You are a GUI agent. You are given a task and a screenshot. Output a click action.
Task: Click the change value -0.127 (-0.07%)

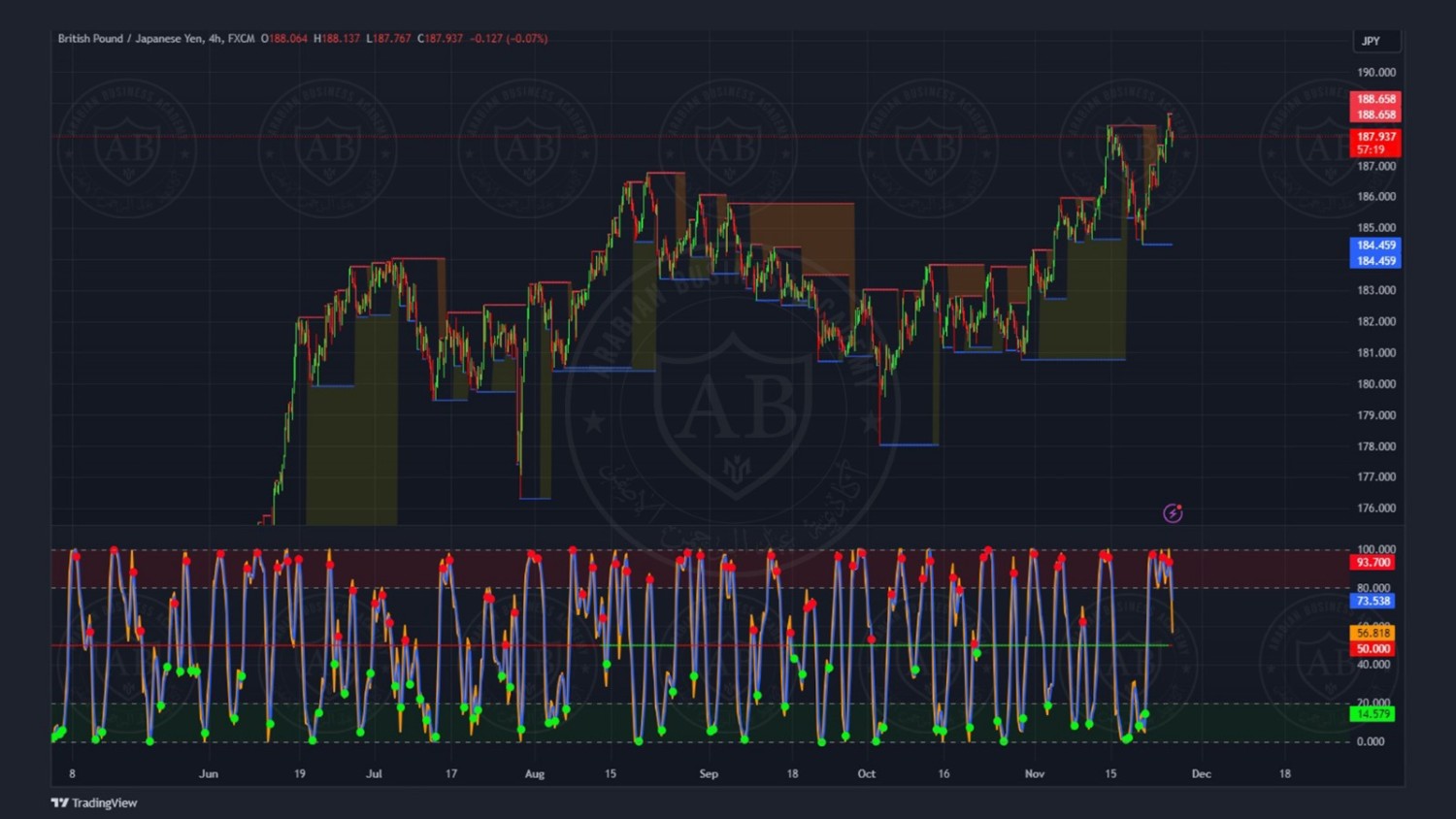pos(509,39)
